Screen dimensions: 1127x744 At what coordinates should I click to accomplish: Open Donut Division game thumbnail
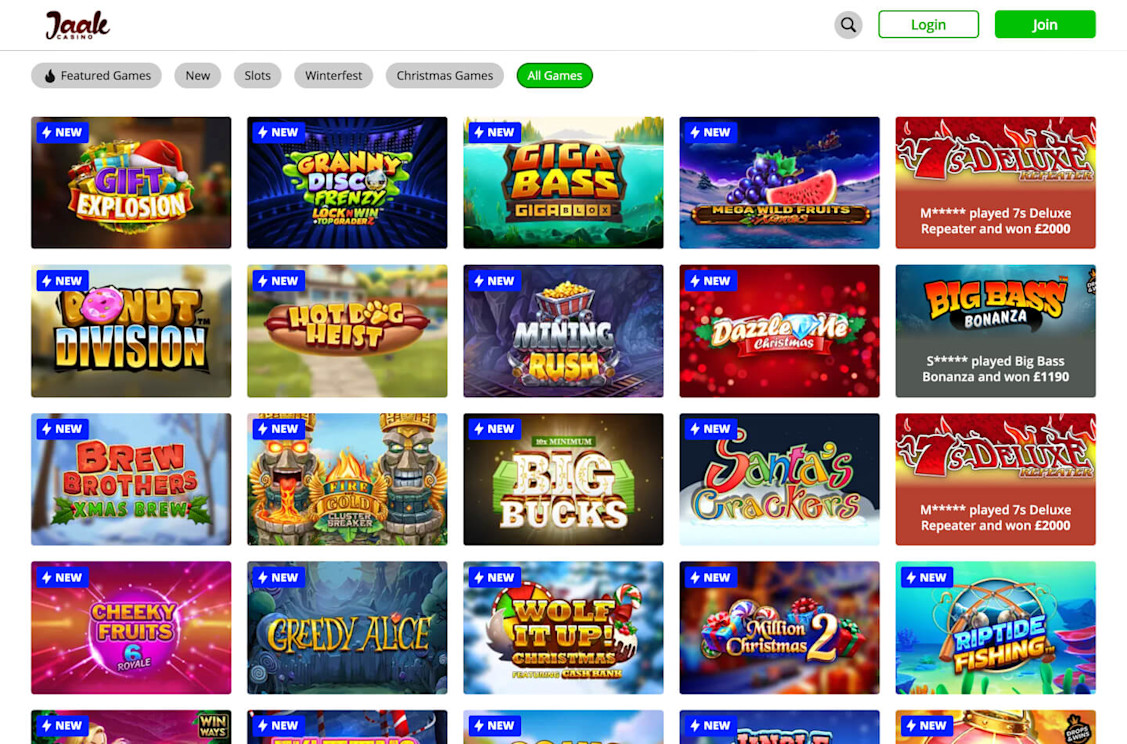pos(131,331)
